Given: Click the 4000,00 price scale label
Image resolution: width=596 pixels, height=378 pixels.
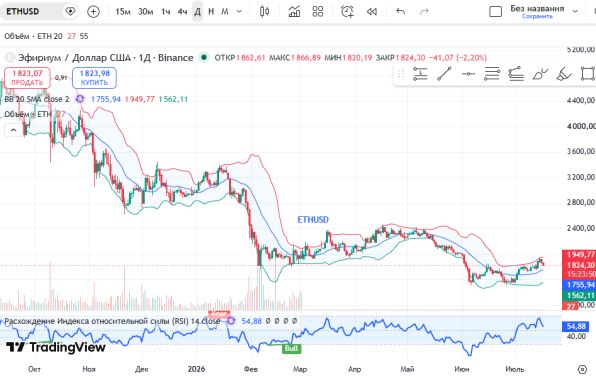Looking at the screenshot, I should (x=580, y=126).
